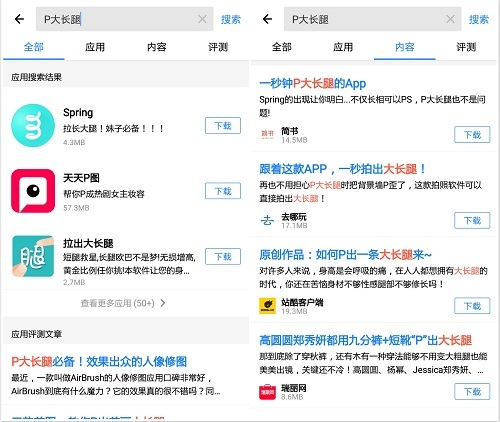Go back using right screen arrow
The height and width of the screenshot is (422, 500).
click(x=267, y=19)
